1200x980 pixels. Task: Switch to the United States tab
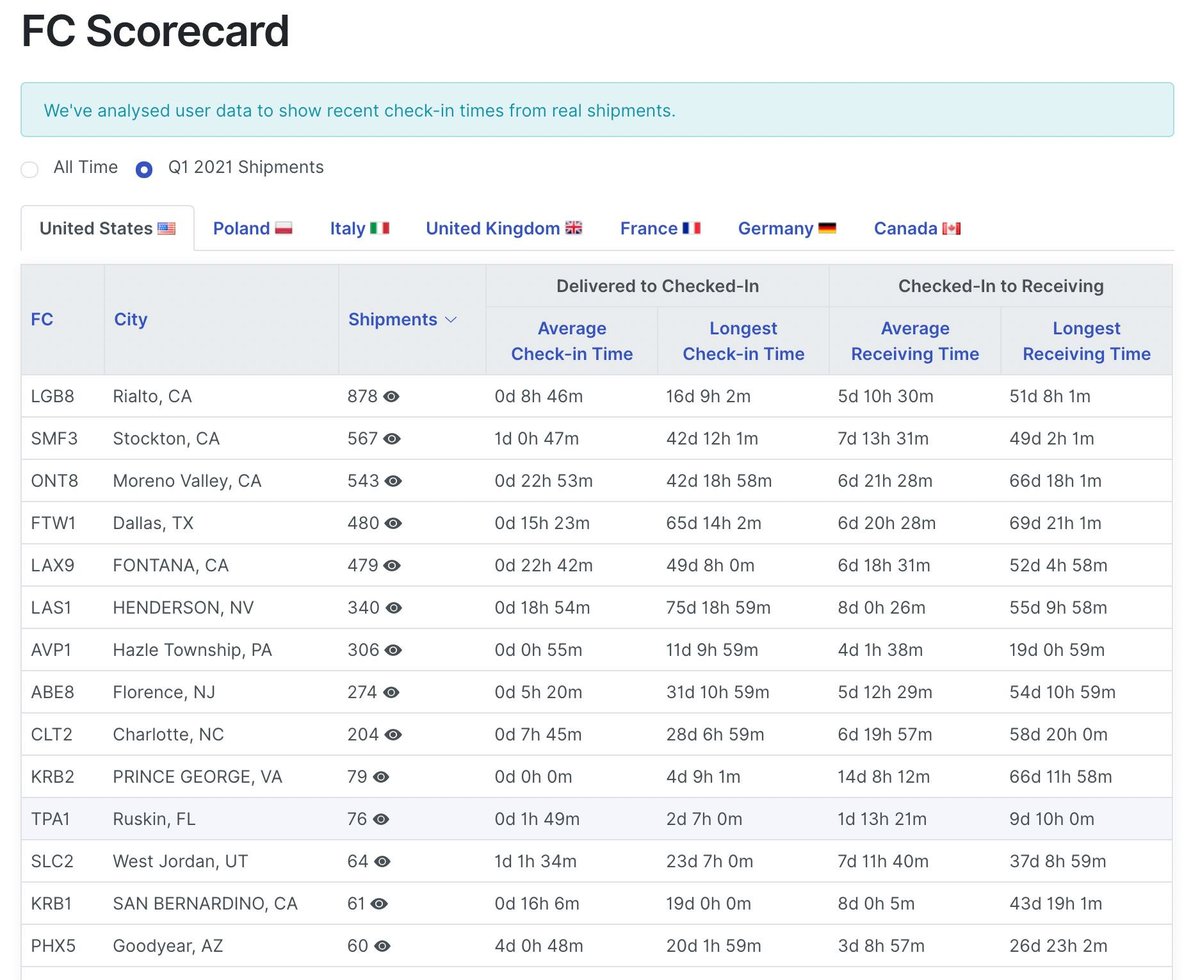(x=107, y=228)
